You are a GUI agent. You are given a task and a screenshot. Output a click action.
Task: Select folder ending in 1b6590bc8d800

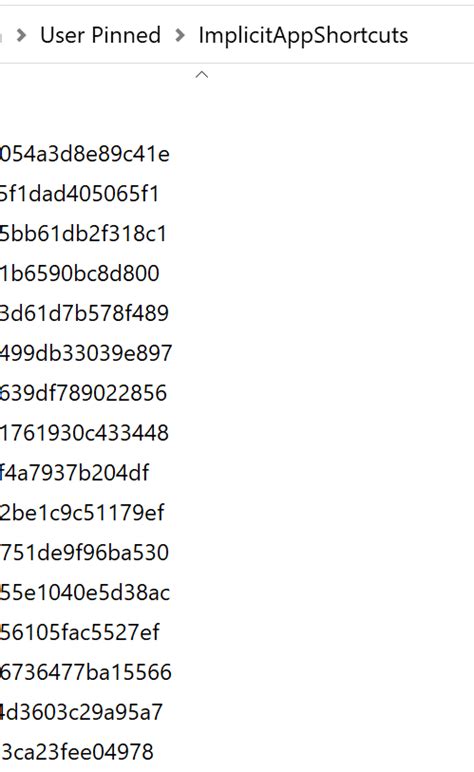click(x=80, y=274)
